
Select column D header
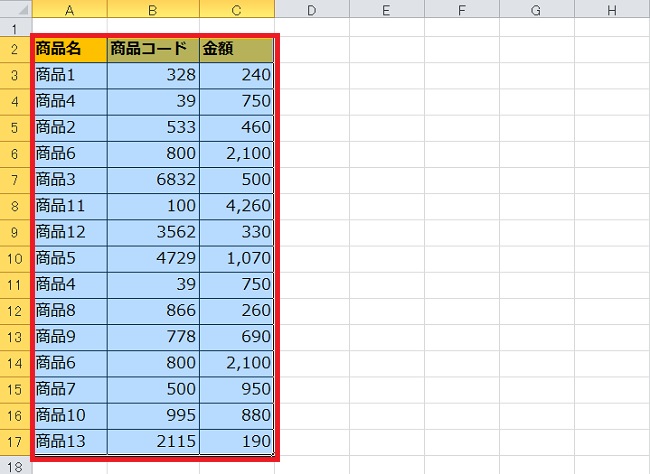click(312, 10)
